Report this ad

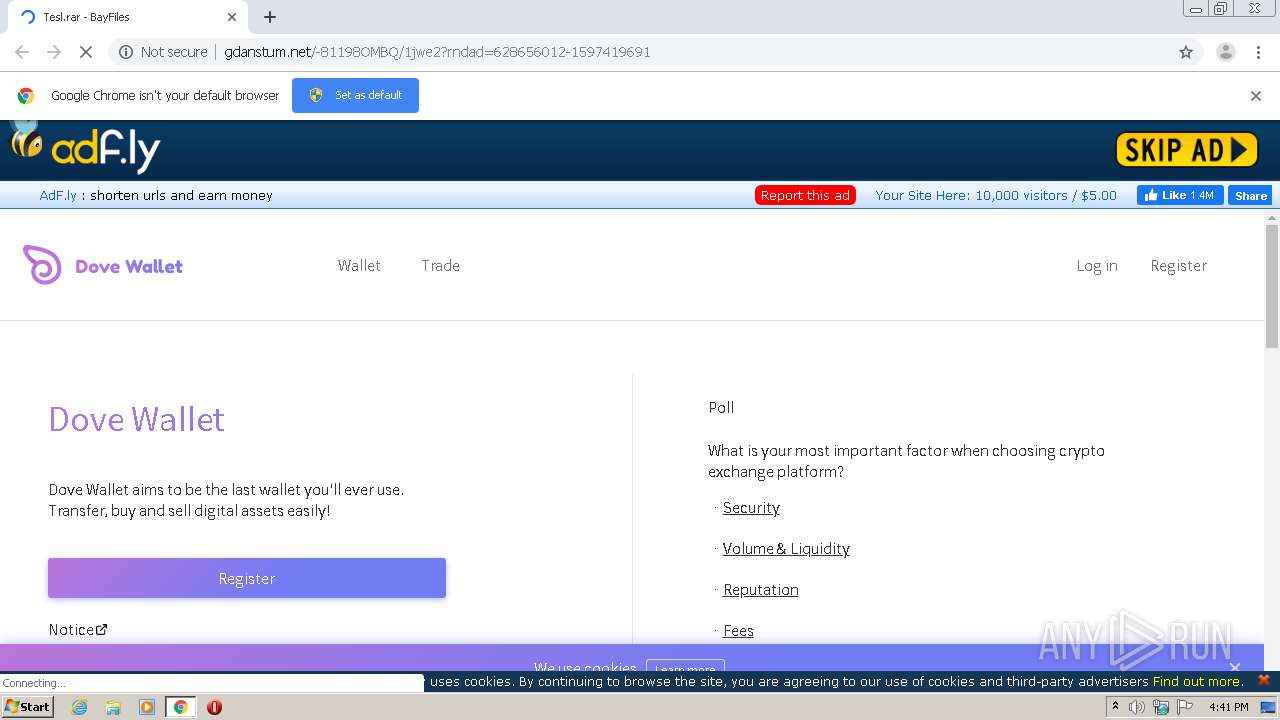coord(805,195)
